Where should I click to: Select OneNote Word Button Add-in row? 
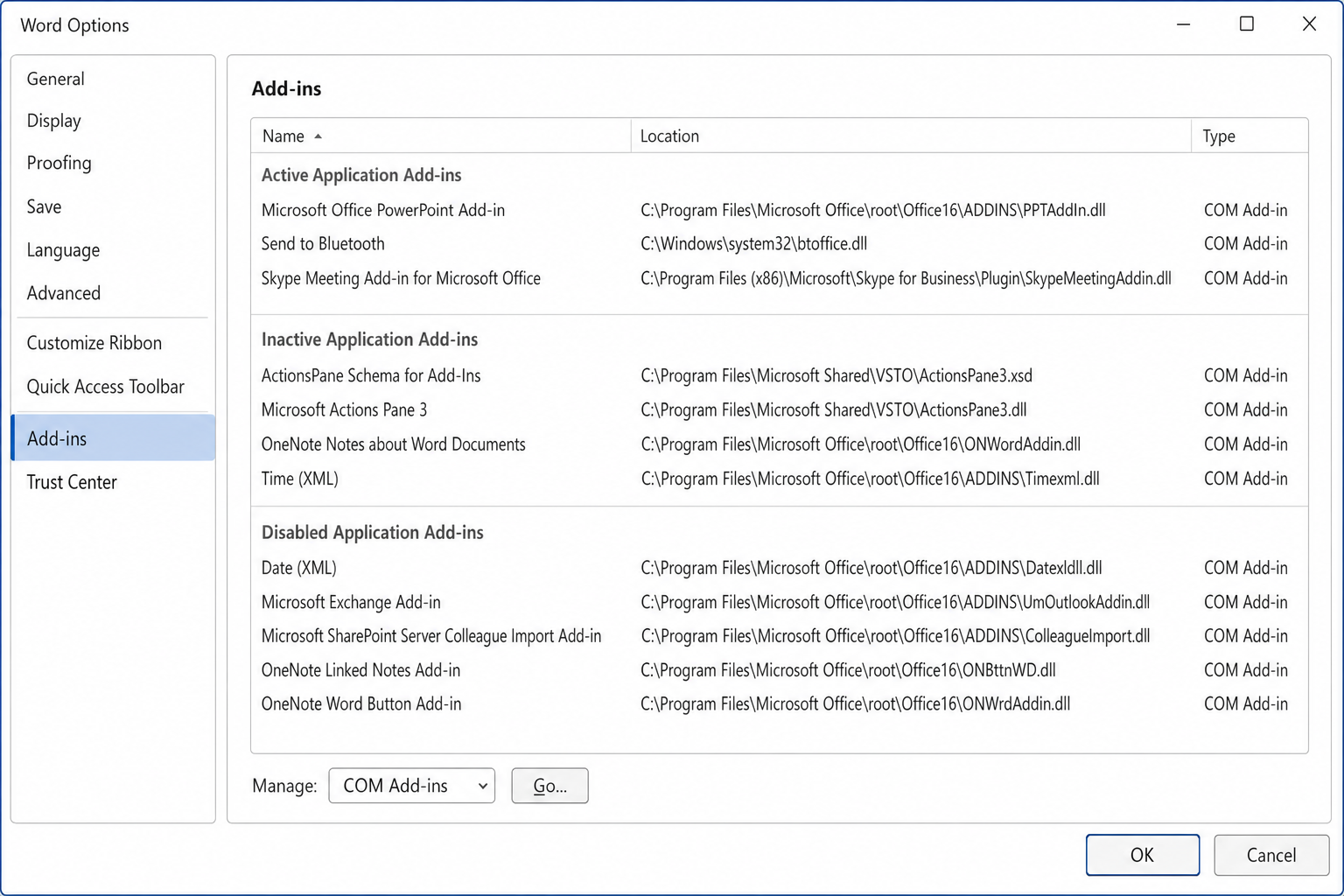pos(779,704)
